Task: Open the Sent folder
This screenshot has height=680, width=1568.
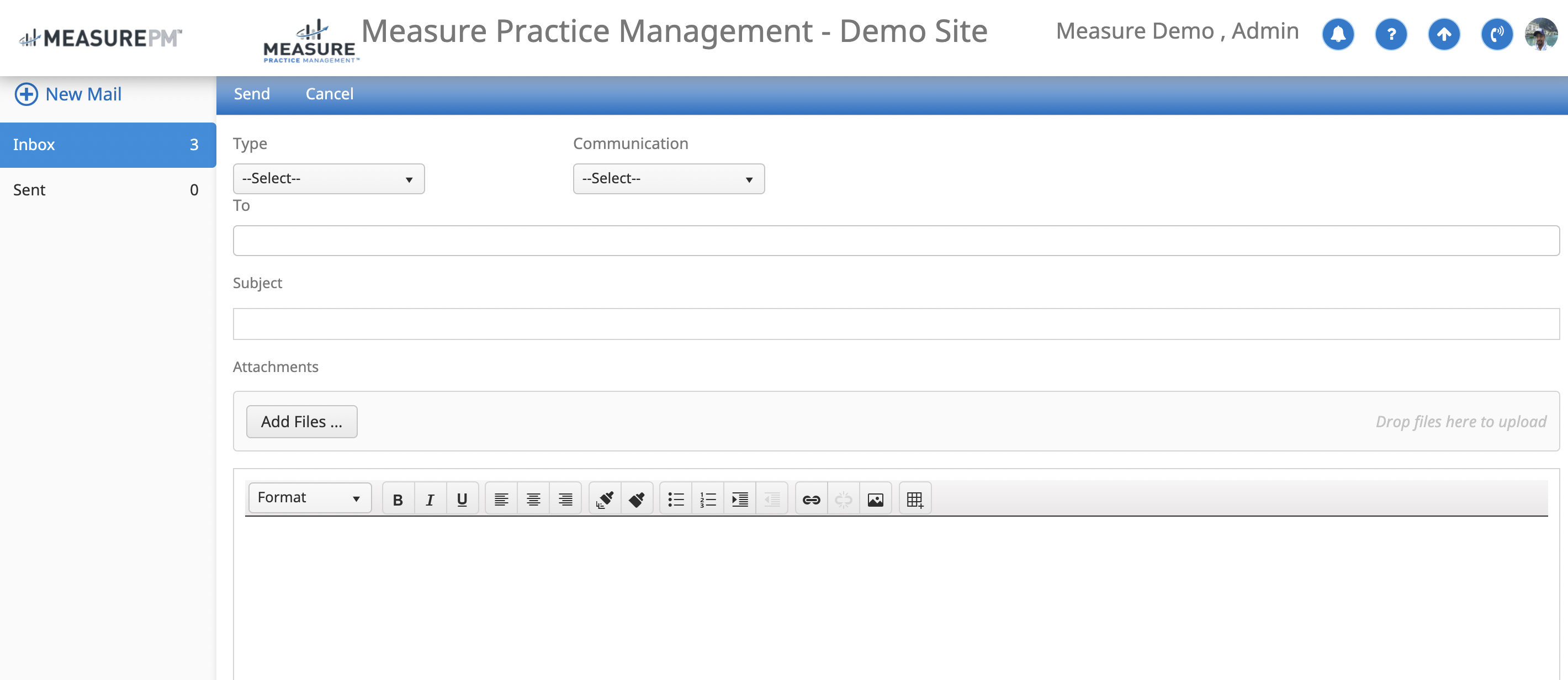Action: pyautogui.click(x=108, y=190)
